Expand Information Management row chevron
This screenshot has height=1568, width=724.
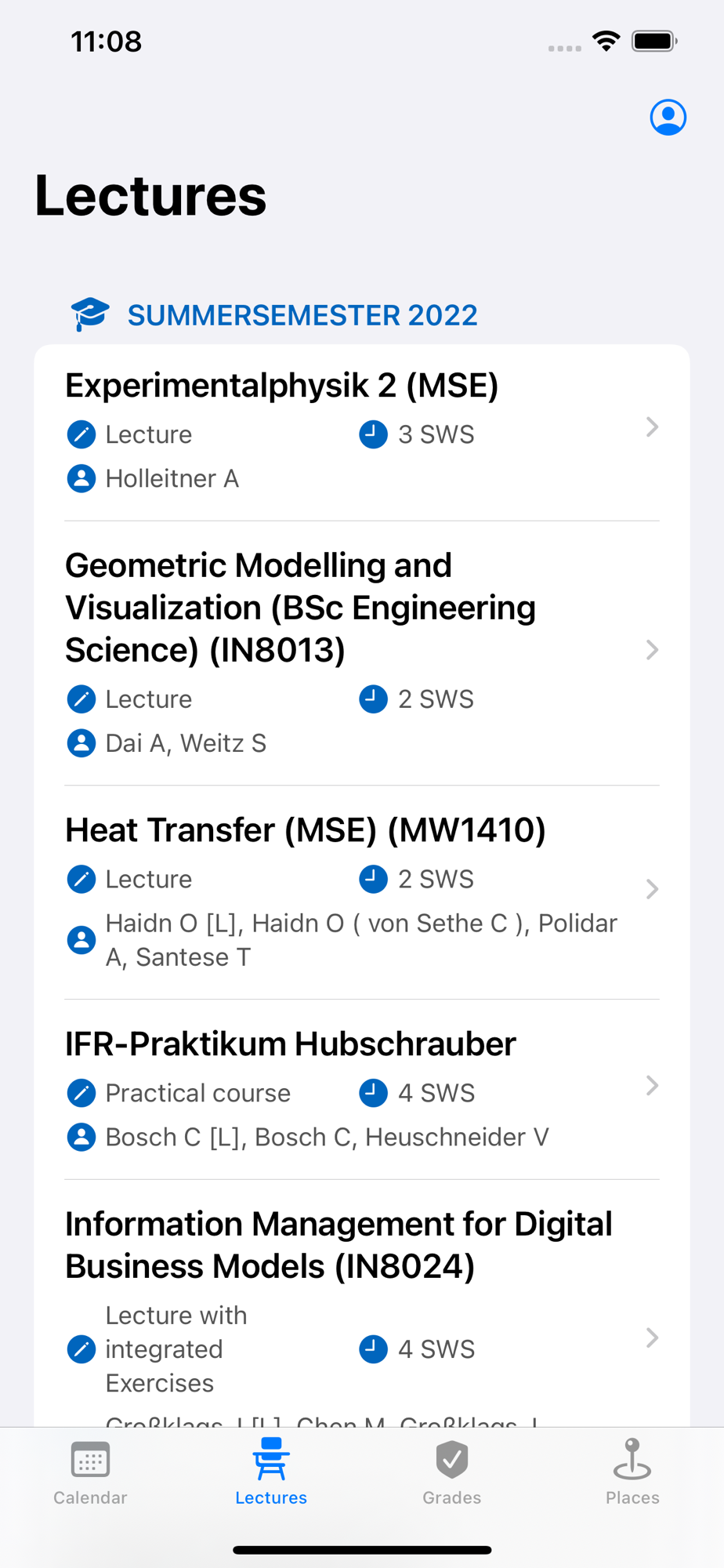coord(652,1338)
